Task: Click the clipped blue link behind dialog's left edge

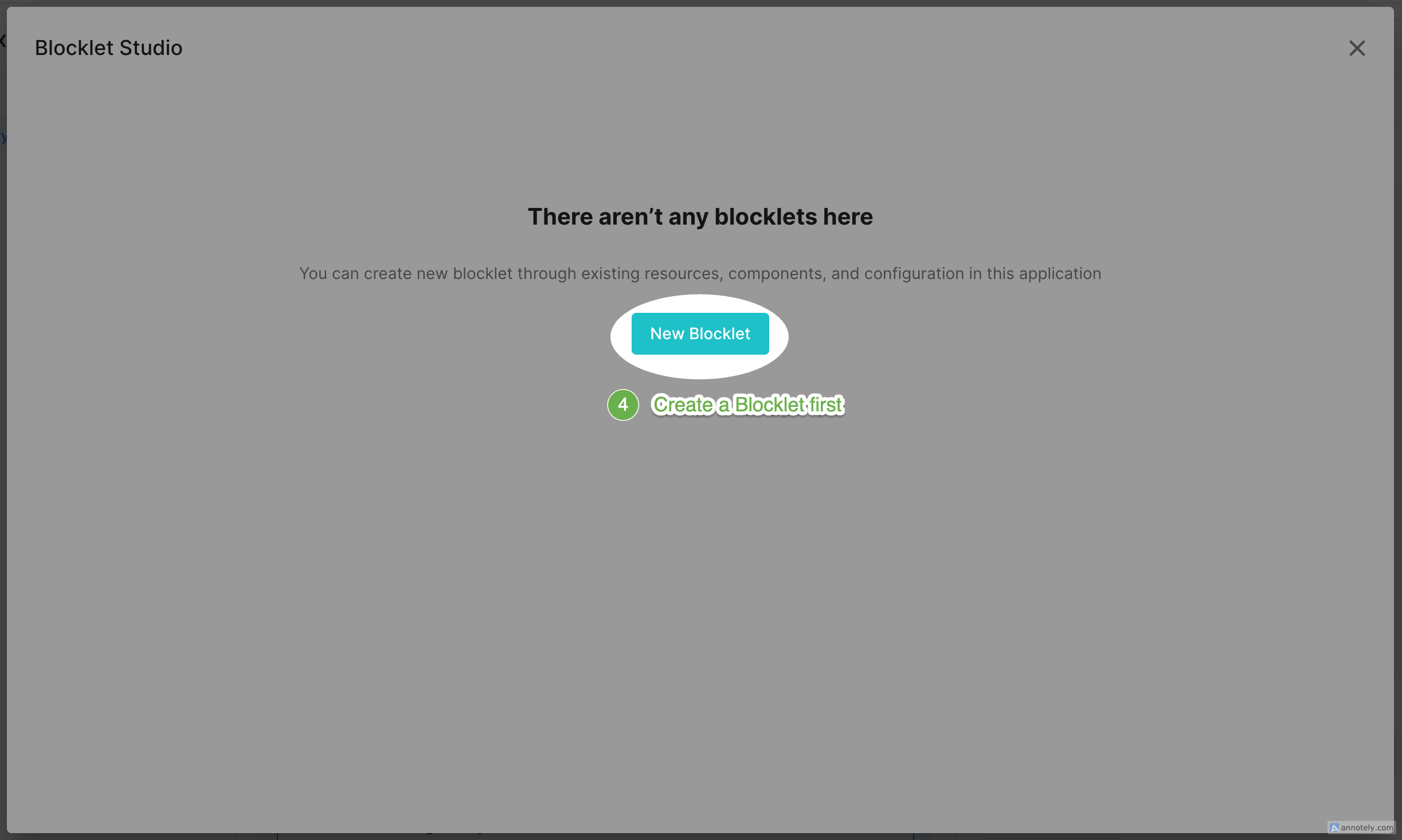Action: point(3,136)
